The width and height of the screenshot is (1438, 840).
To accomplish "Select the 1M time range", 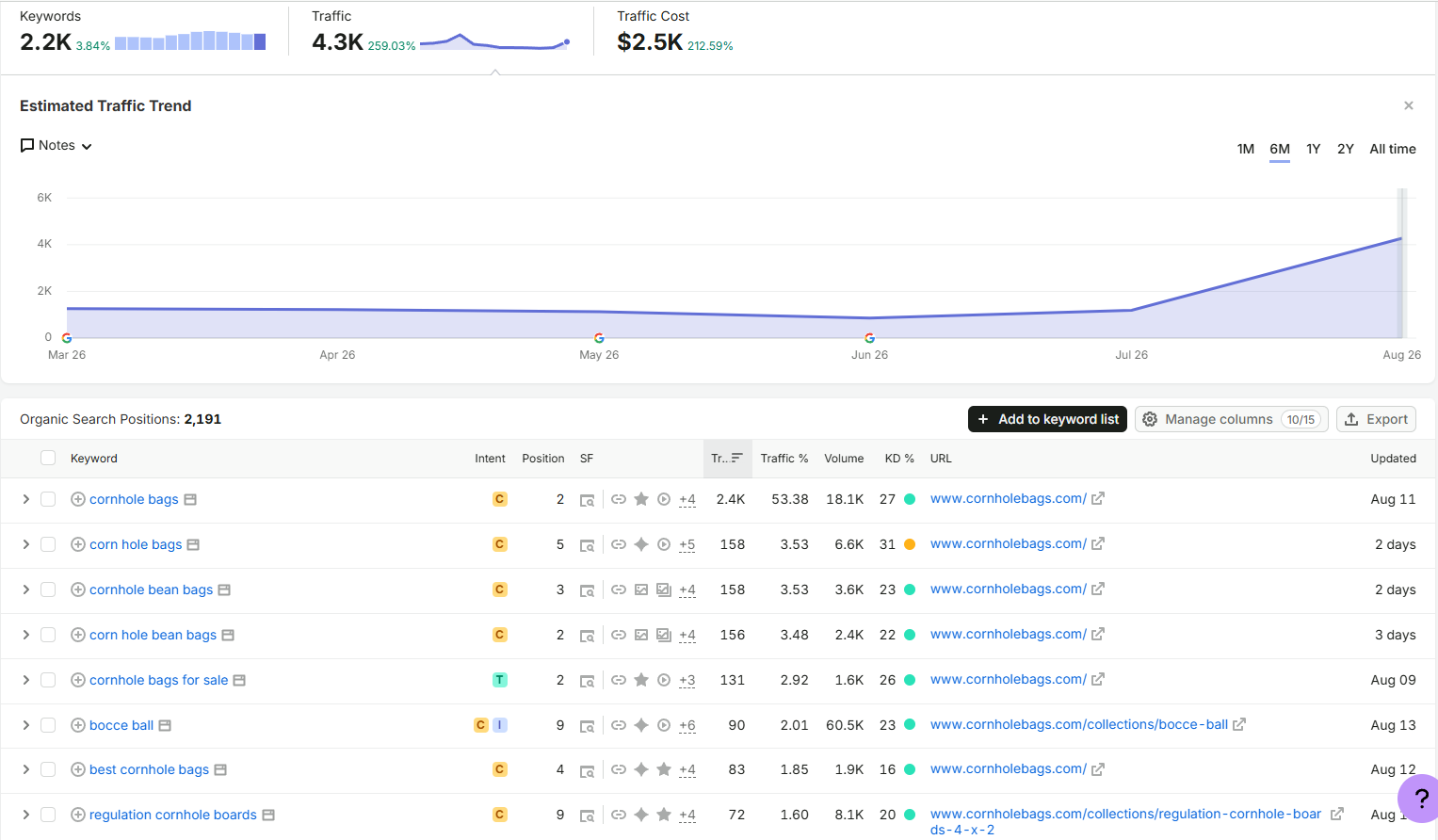I will (1245, 149).
